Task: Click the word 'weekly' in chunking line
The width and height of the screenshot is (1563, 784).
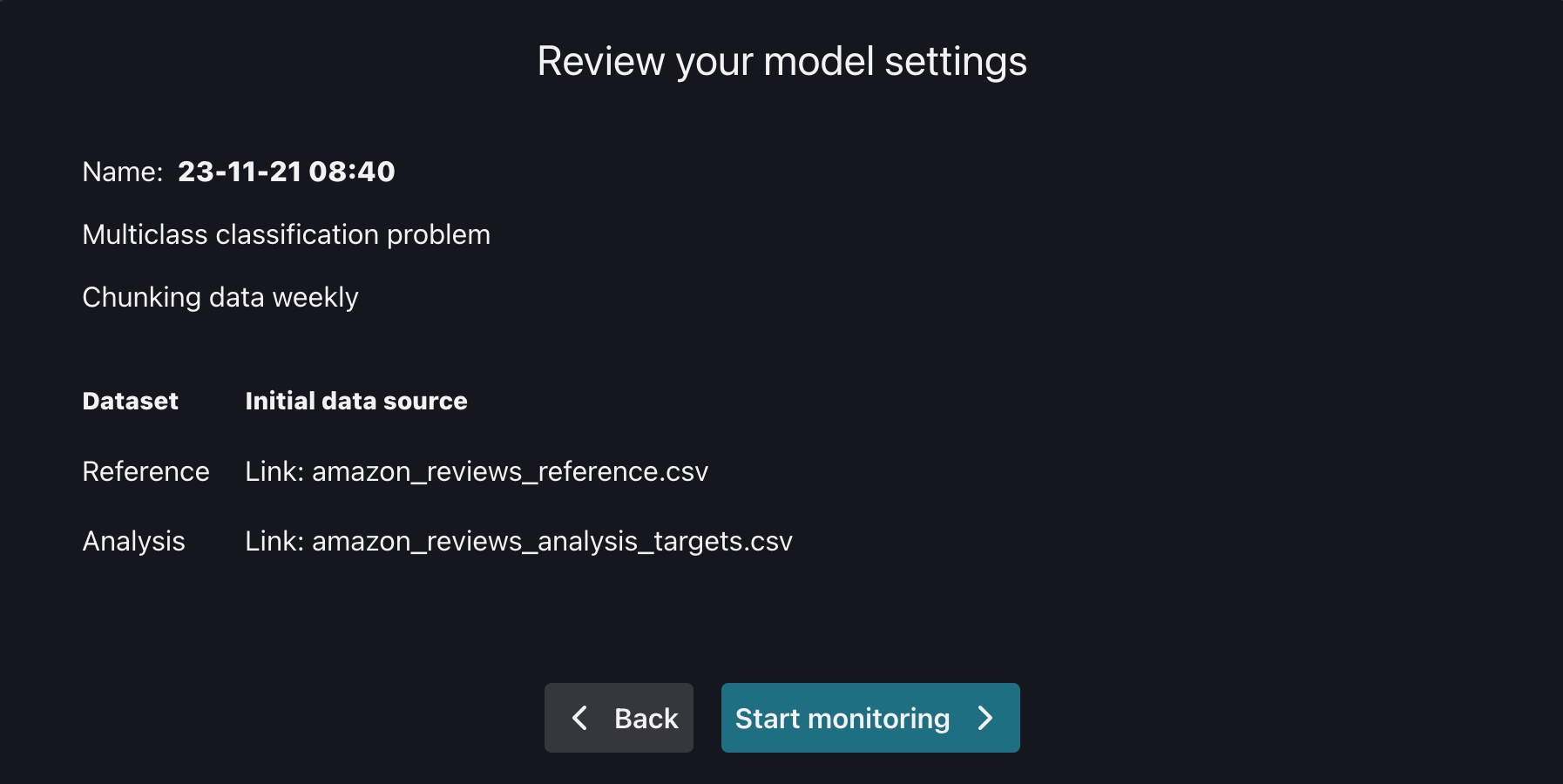Action: point(315,297)
